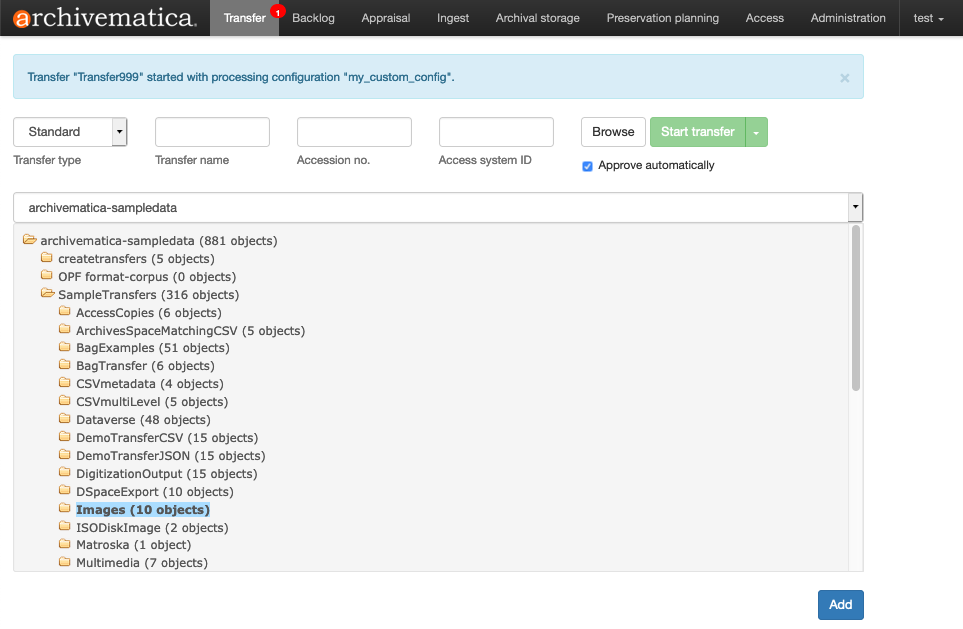
Task: Click the folder icon beside SampleTransfers
Action: pos(48,294)
